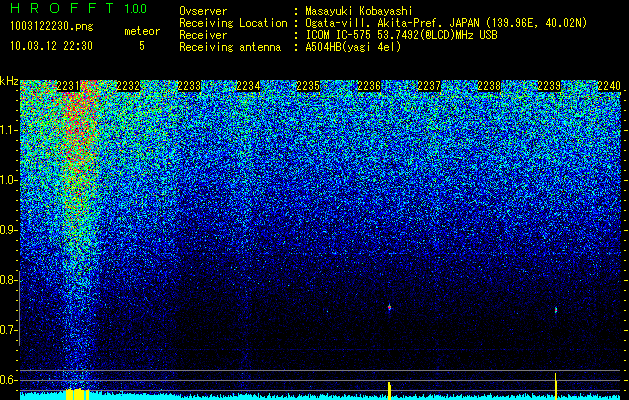Click the Ovserver label text
629x400 pixels.
pyautogui.click(x=203, y=11)
